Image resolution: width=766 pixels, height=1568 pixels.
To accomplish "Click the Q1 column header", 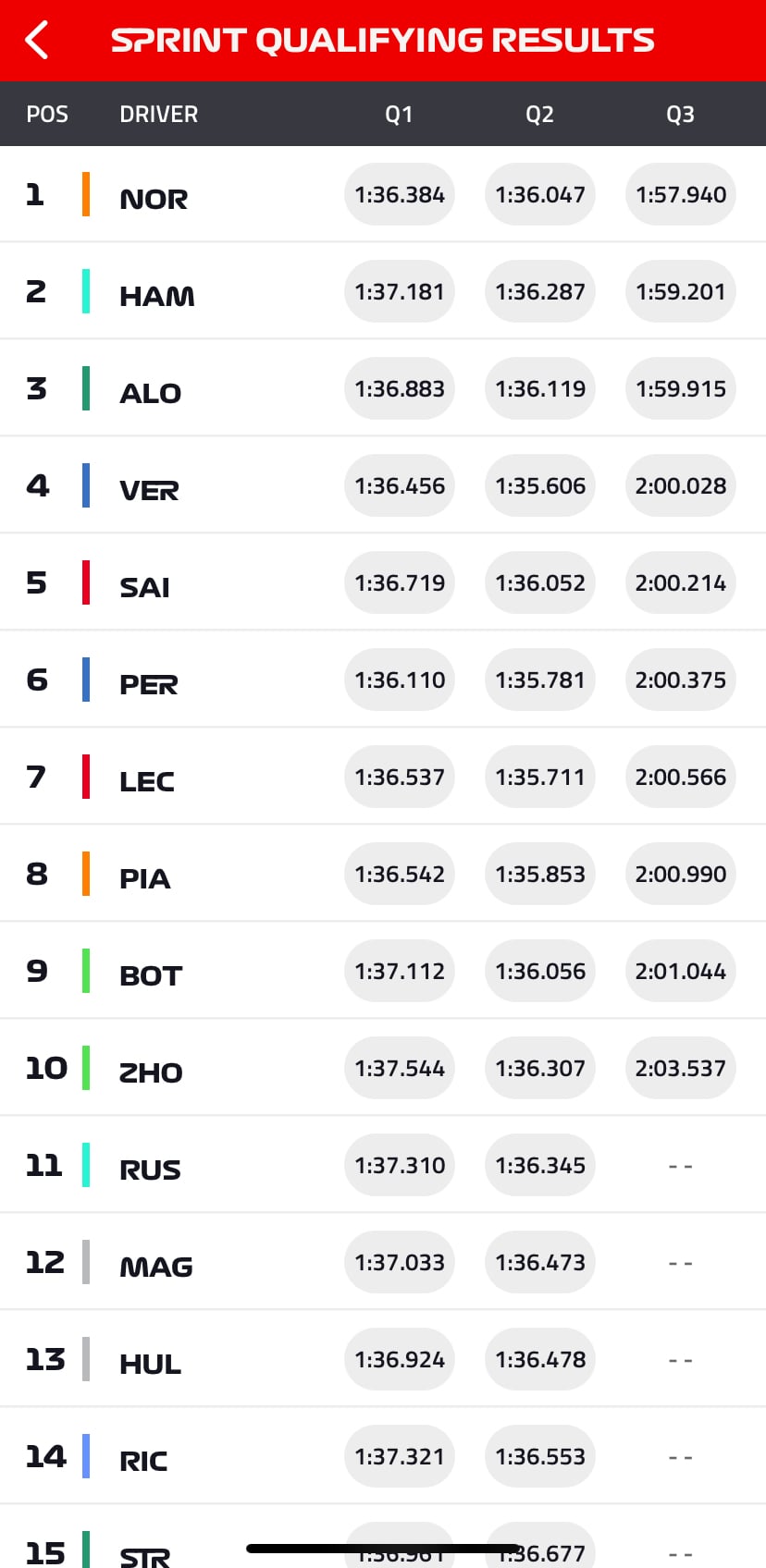I will 400,115.
